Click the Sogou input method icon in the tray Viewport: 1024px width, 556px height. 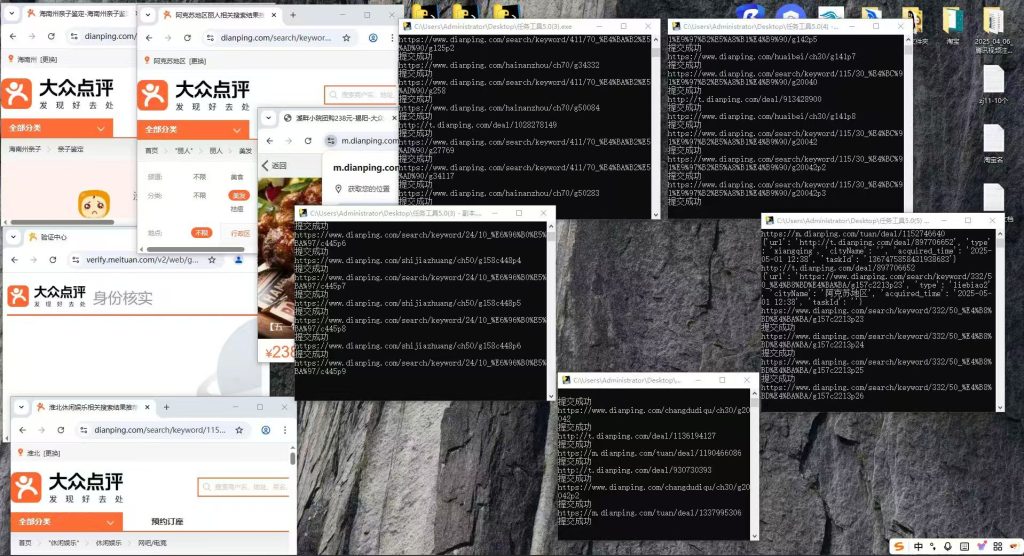tap(899, 546)
